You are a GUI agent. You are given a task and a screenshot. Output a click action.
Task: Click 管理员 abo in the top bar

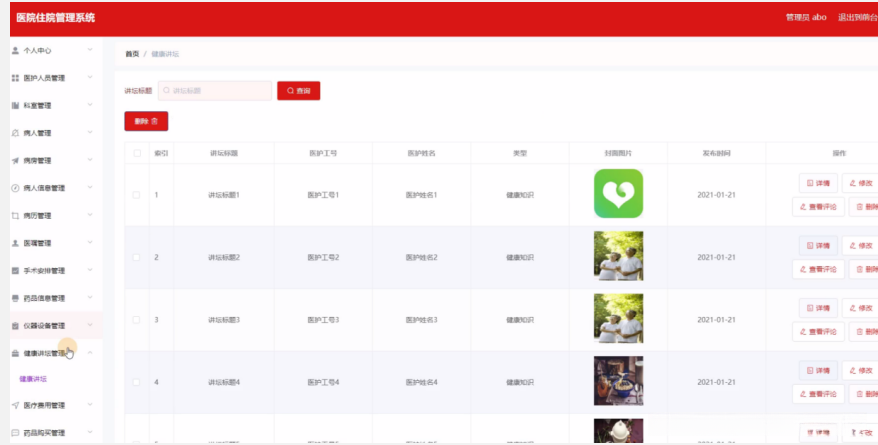[x=806, y=17]
